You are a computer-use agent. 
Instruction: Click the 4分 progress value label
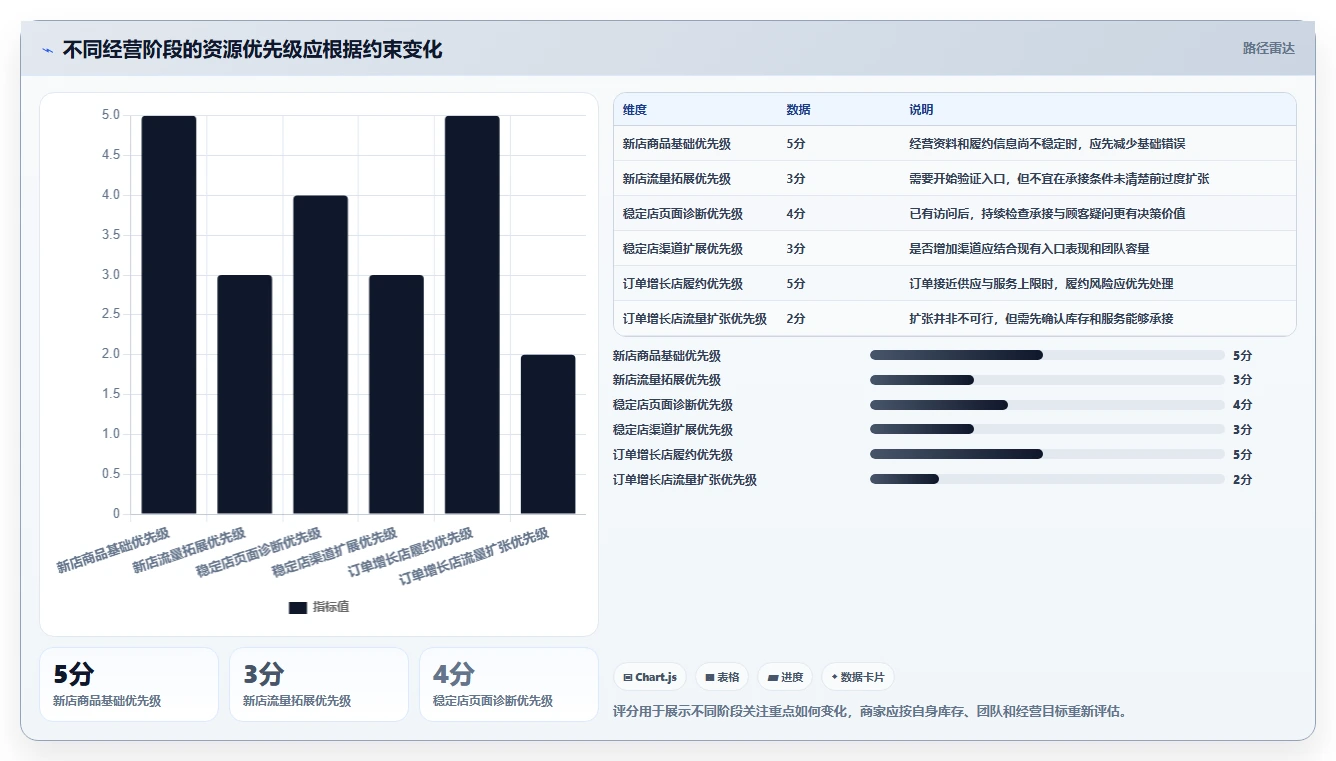[x=1242, y=405]
